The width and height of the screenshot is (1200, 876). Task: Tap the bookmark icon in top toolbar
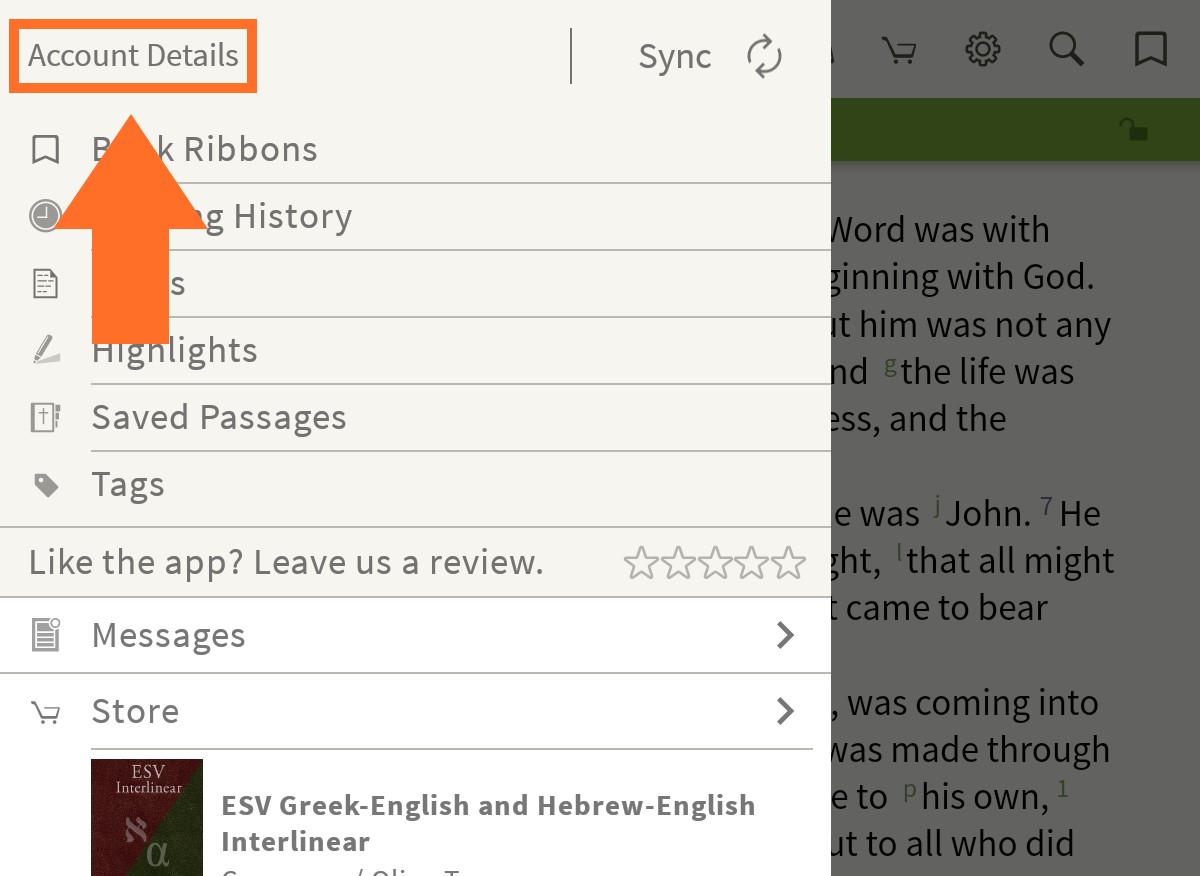(x=1151, y=49)
